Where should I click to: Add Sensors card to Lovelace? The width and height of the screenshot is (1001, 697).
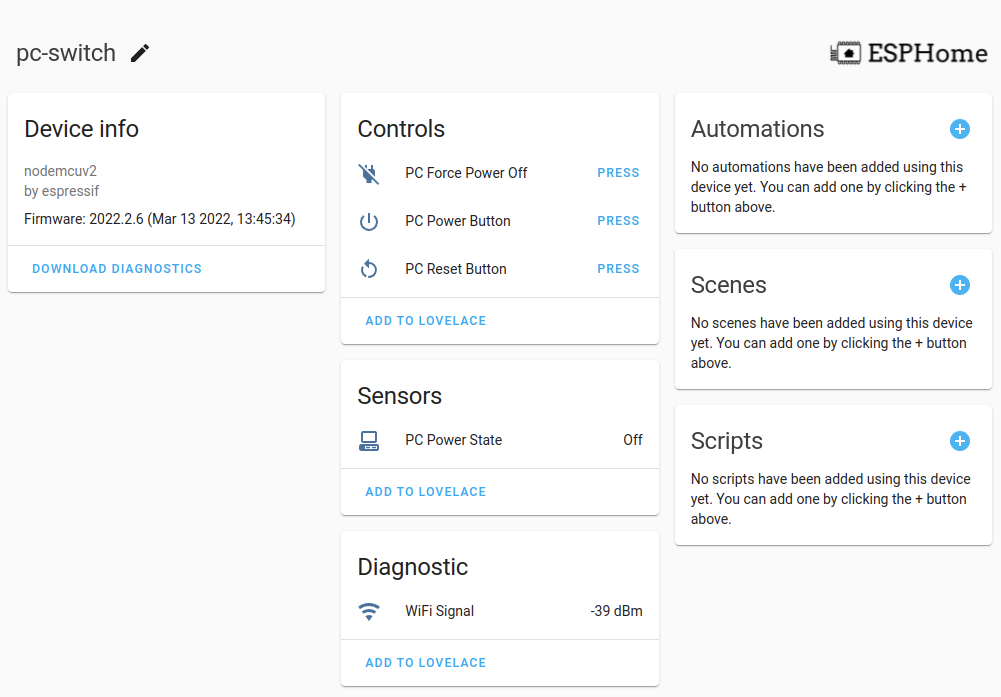pos(426,492)
